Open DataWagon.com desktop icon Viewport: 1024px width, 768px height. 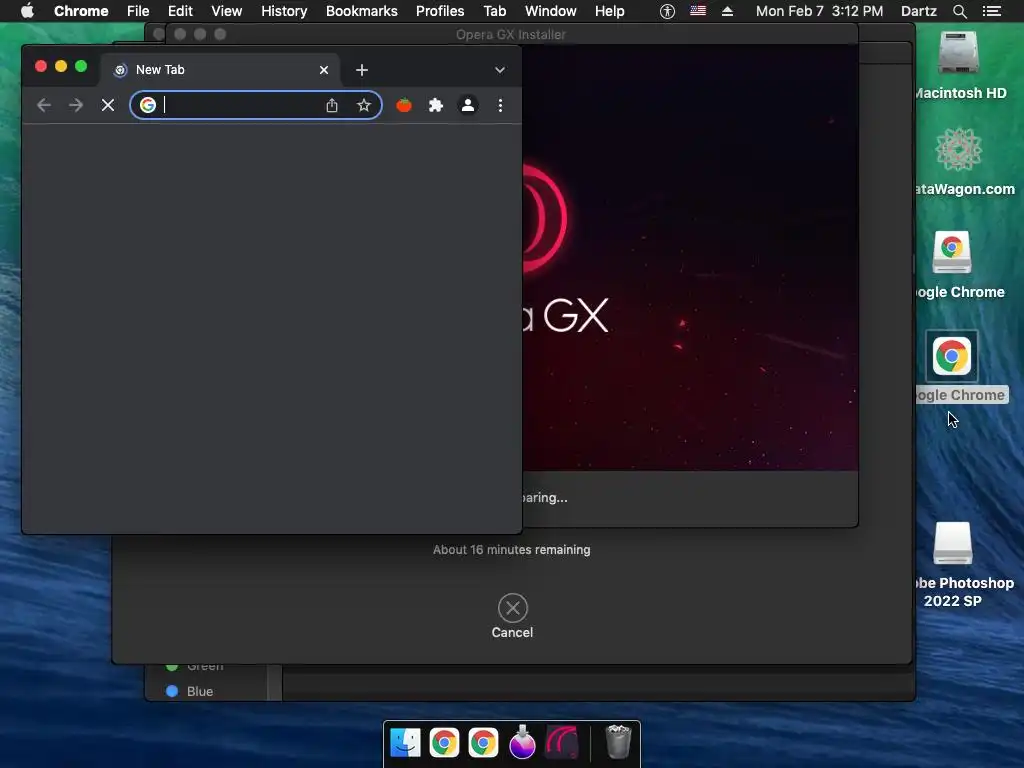(x=958, y=150)
